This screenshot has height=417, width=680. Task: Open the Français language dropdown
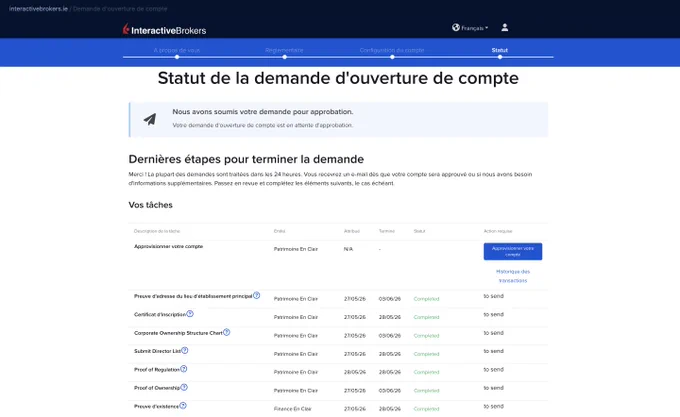coord(474,28)
